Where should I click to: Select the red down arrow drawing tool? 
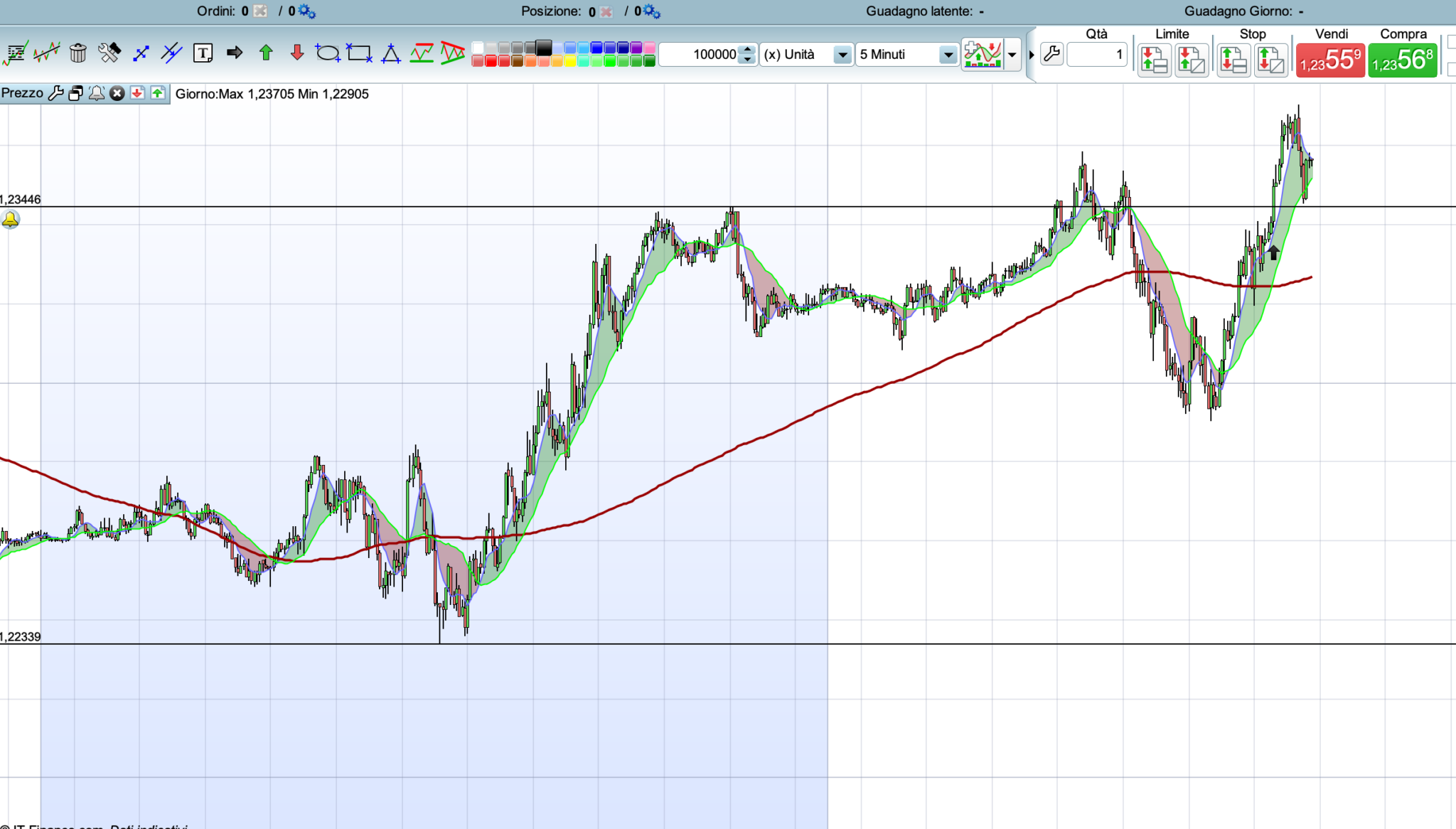click(x=297, y=53)
